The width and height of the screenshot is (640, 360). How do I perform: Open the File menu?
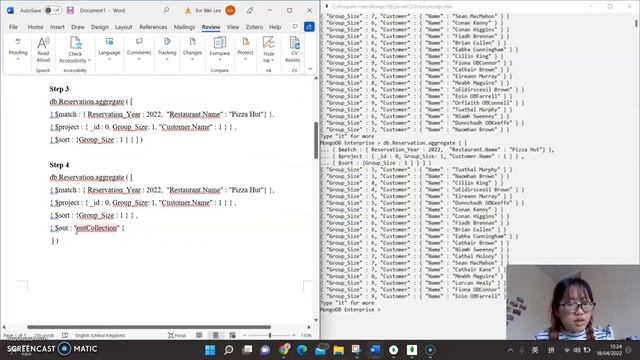tap(13, 27)
